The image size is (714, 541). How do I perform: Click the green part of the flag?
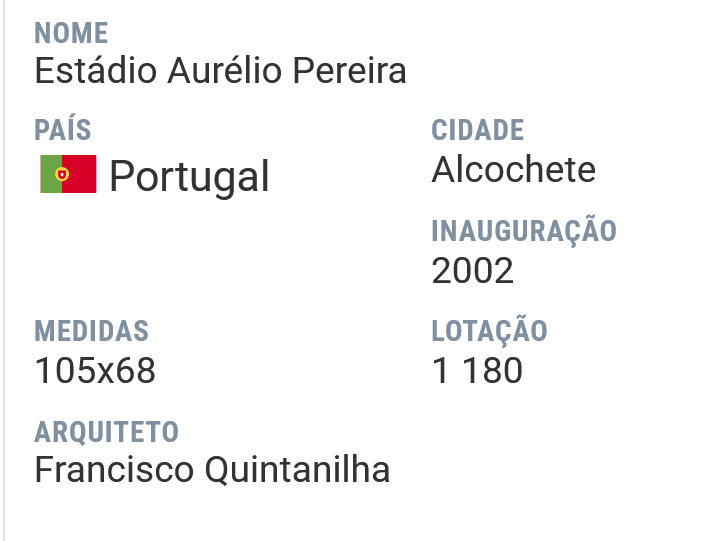(x=48, y=174)
